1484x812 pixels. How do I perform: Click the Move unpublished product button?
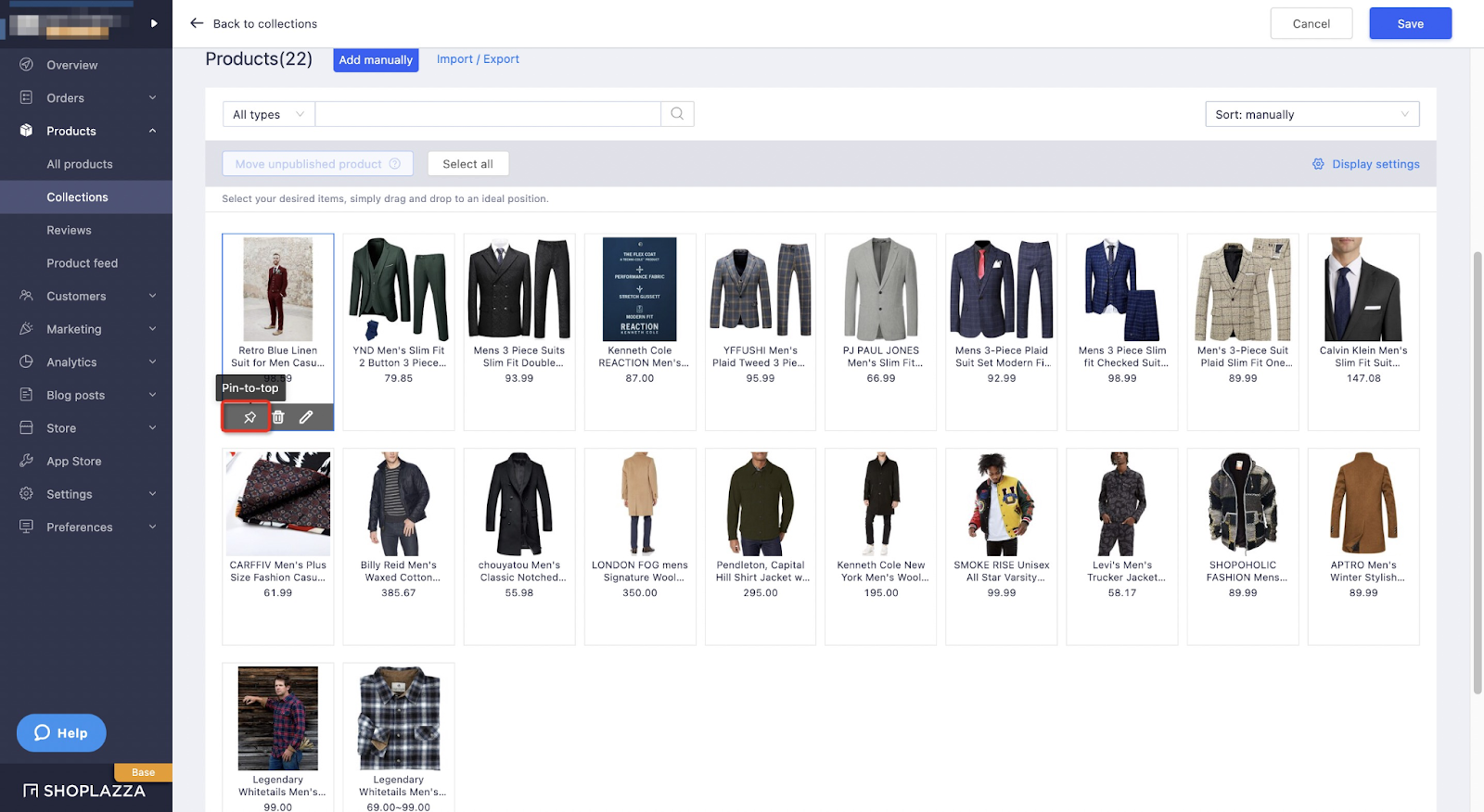317,164
